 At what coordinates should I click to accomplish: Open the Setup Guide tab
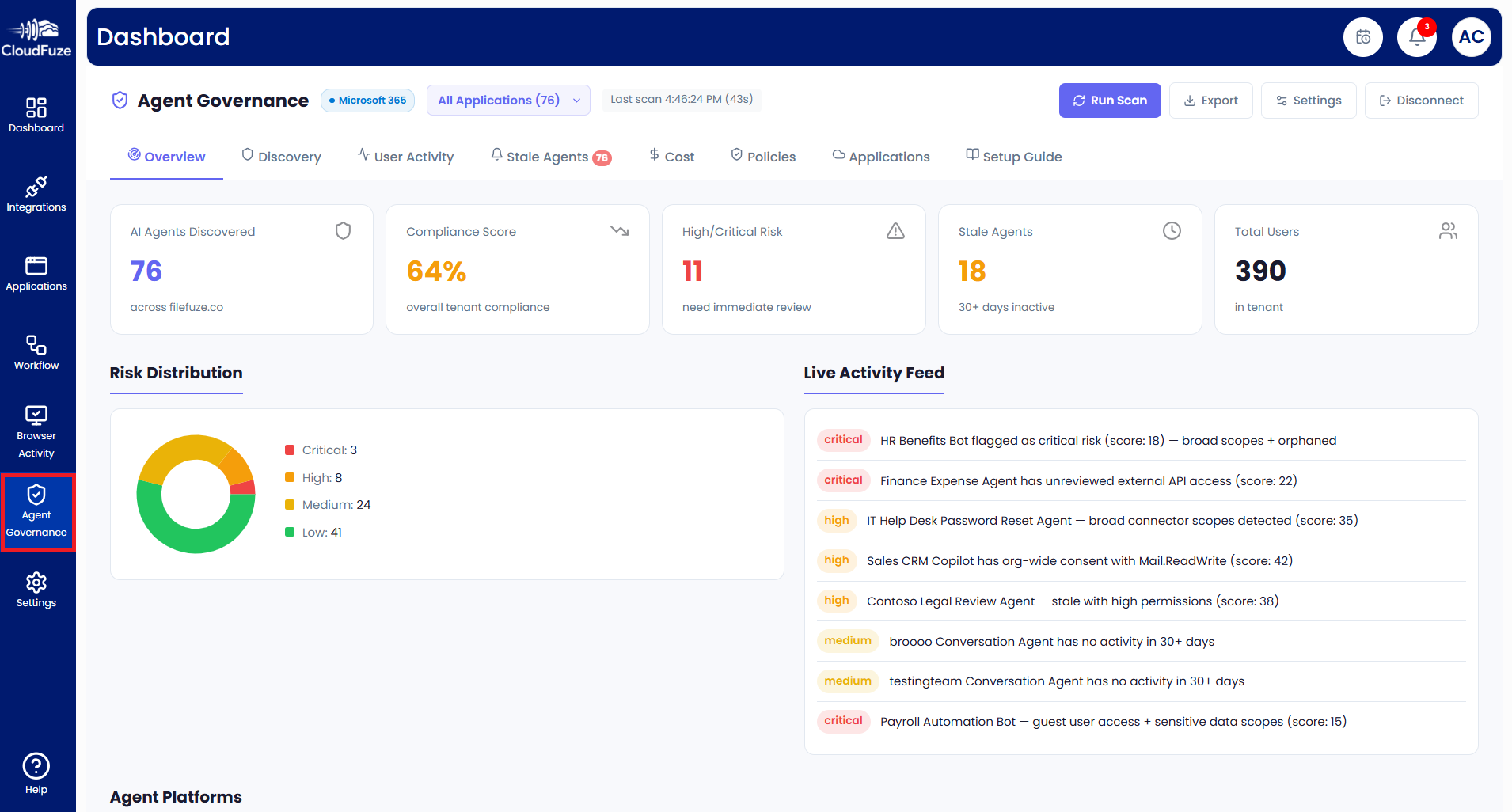tap(1014, 157)
